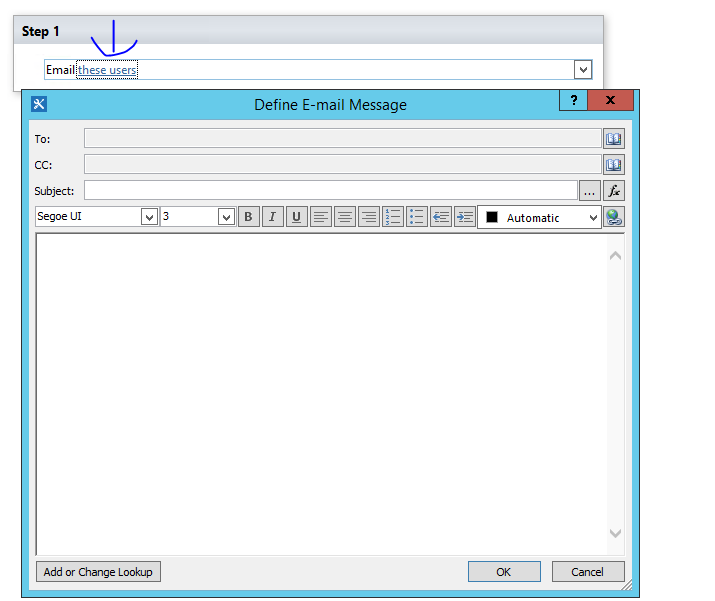Insert bulleted list

(417, 217)
